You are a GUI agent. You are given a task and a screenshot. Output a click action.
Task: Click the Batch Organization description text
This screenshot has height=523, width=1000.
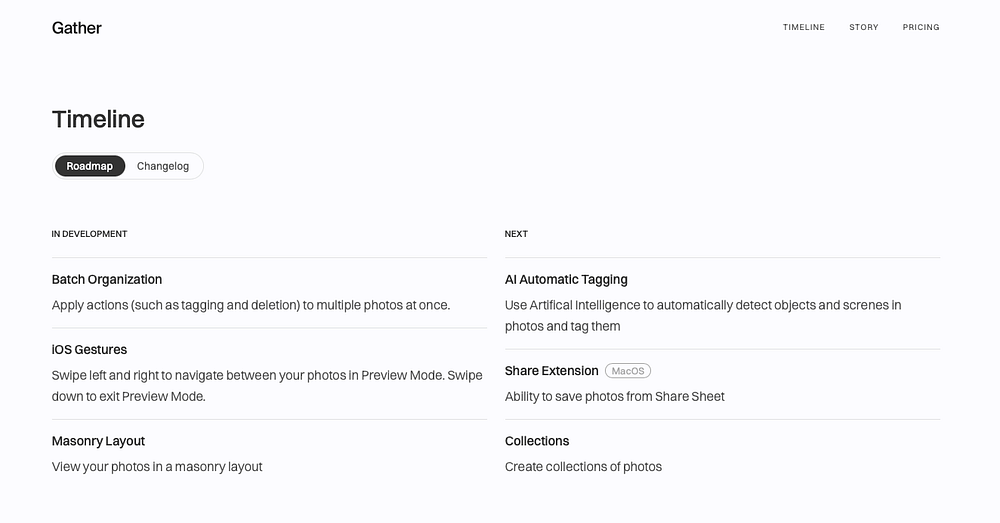(x=251, y=305)
